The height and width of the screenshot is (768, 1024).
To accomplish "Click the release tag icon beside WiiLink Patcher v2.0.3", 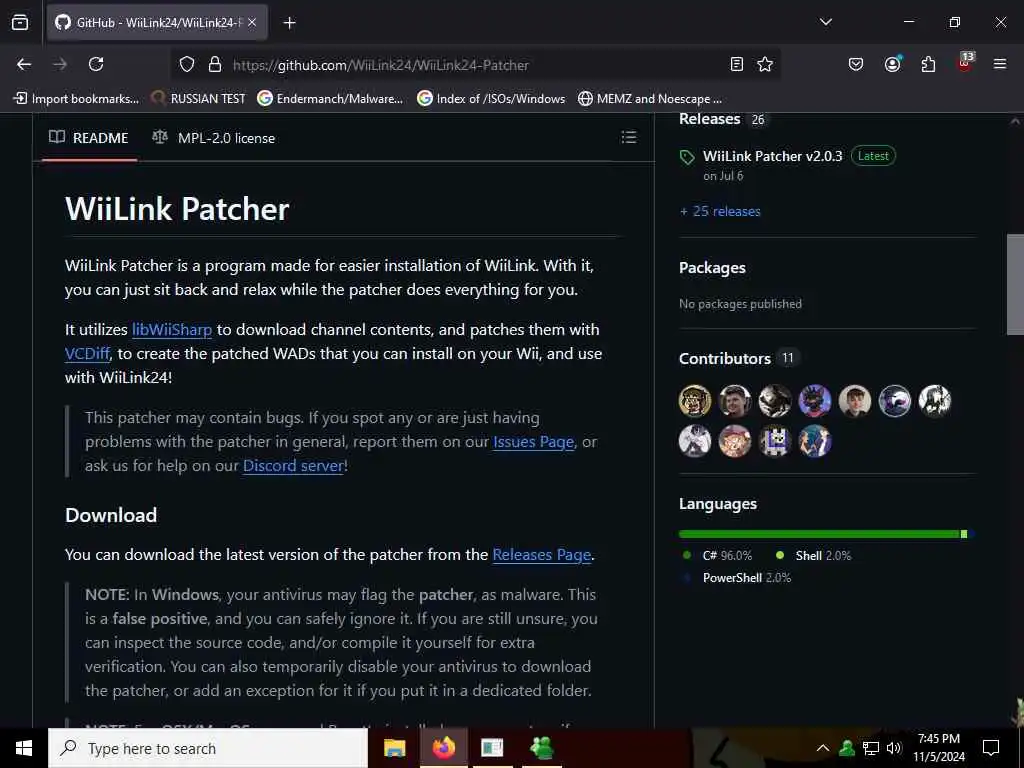I will tap(686, 157).
